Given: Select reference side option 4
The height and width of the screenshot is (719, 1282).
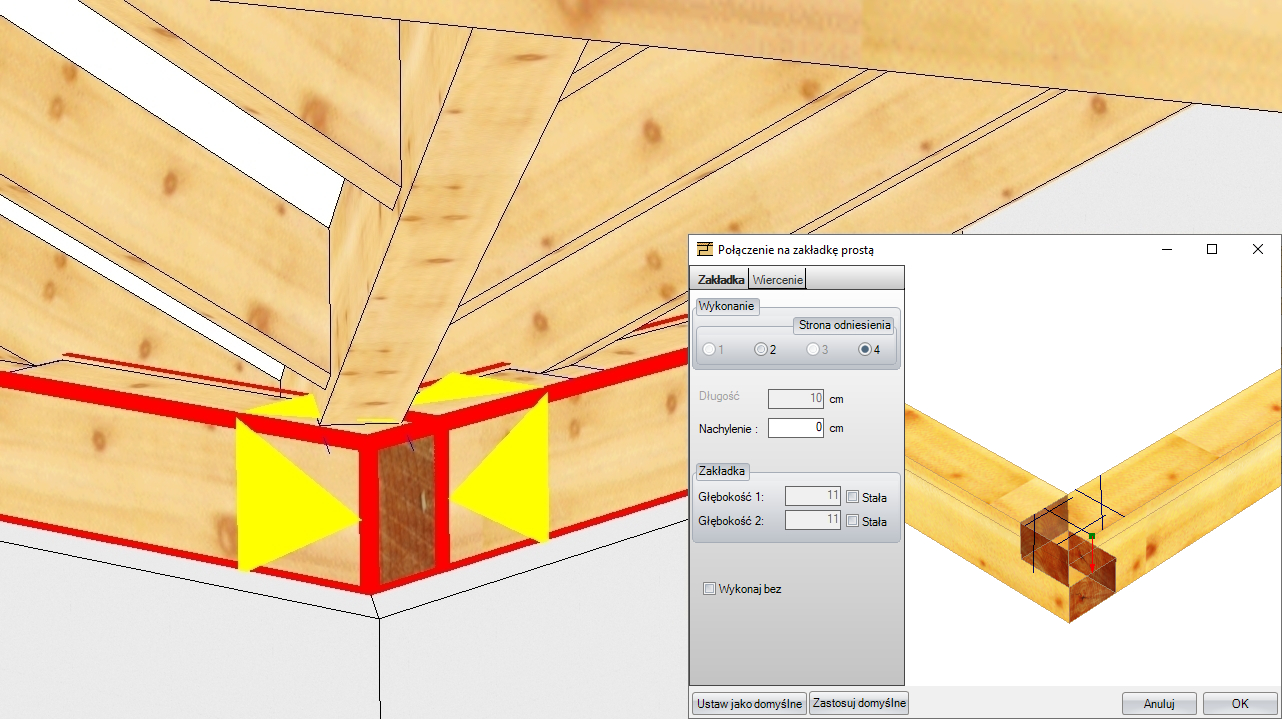Looking at the screenshot, I should pyautogui.click(x=865, y=349).
